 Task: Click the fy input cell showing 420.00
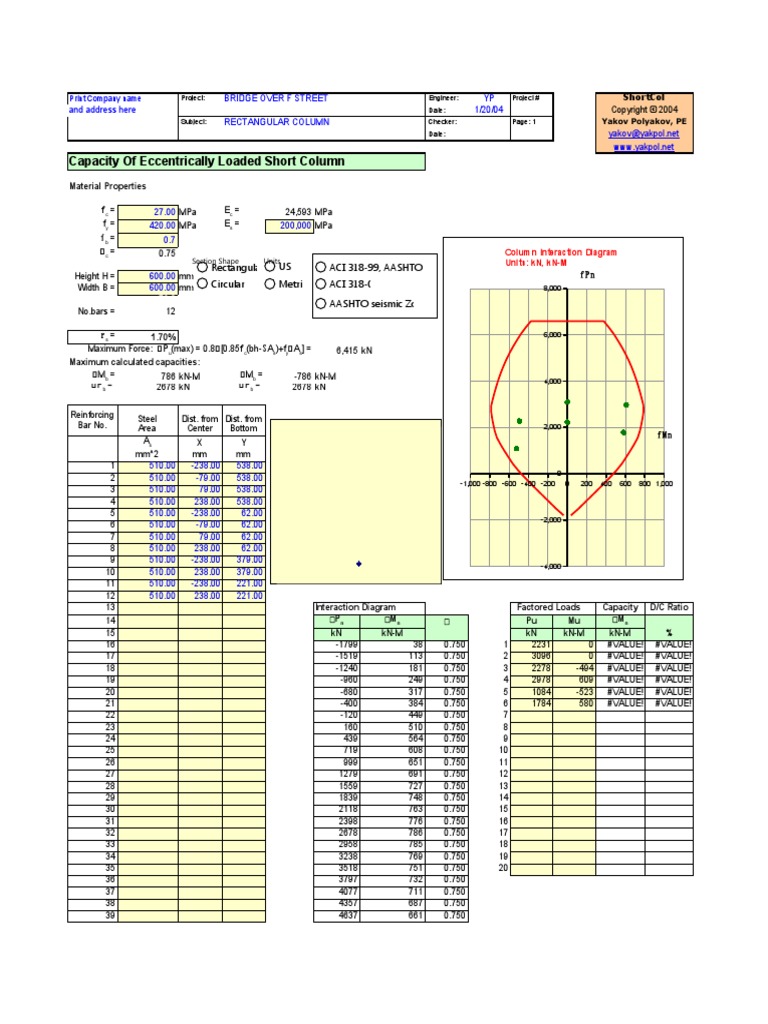pyautogui.click(x=148, y=225)
